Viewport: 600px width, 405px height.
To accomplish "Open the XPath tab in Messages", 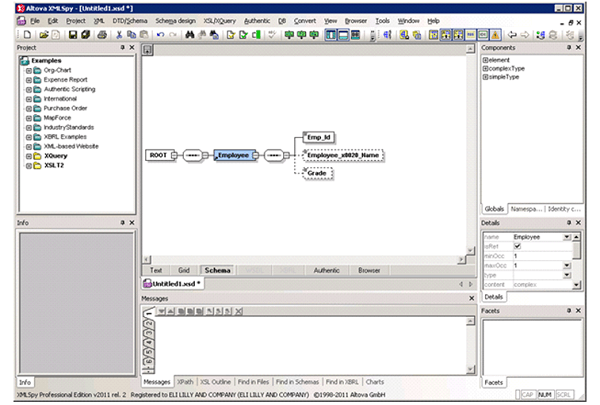I will (x=185, y=382).
